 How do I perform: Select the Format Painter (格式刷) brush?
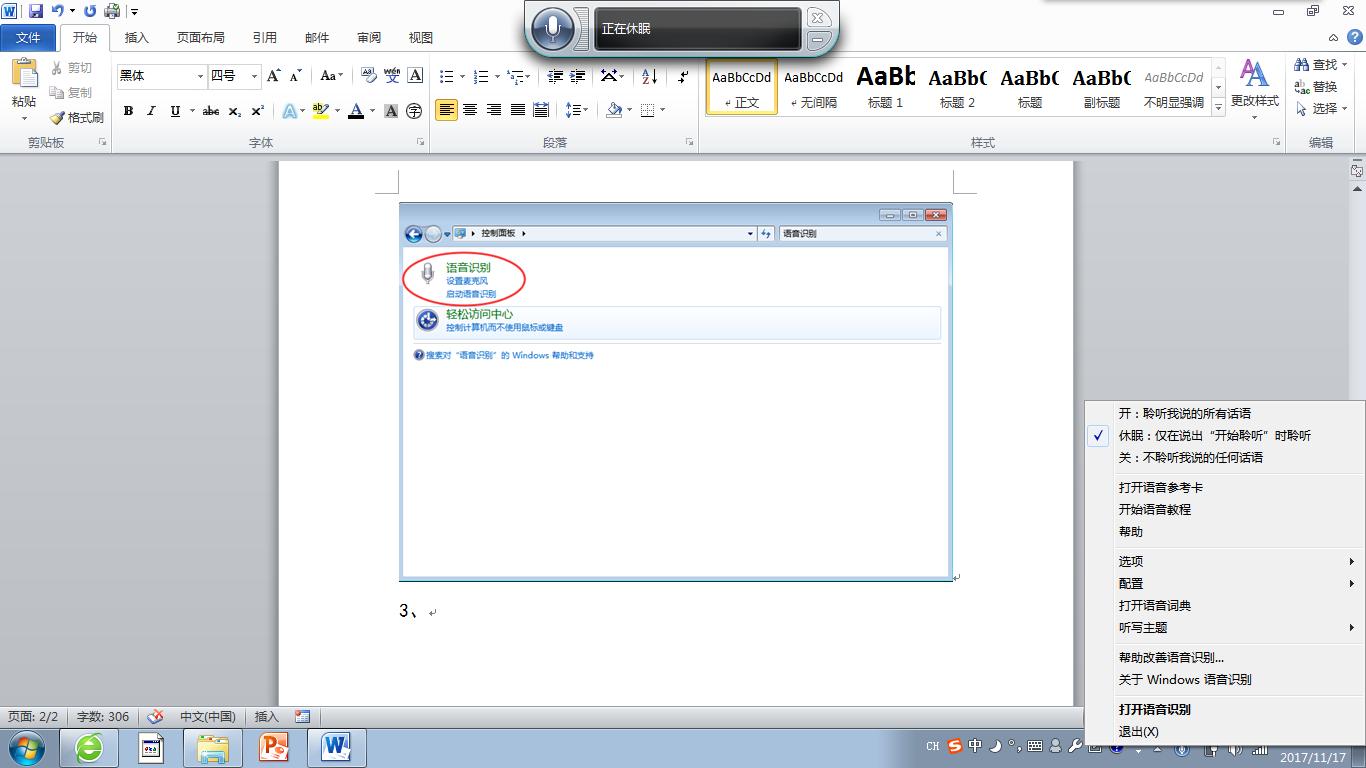[x=77, y=117]
